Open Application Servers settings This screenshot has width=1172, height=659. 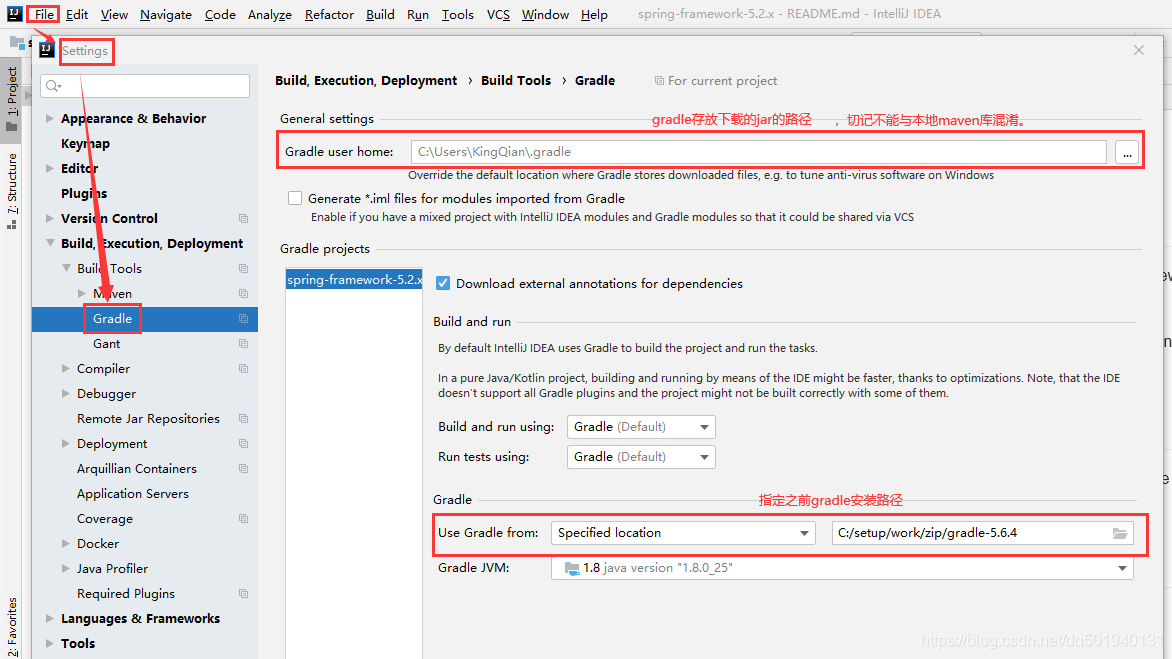(132, 494)
